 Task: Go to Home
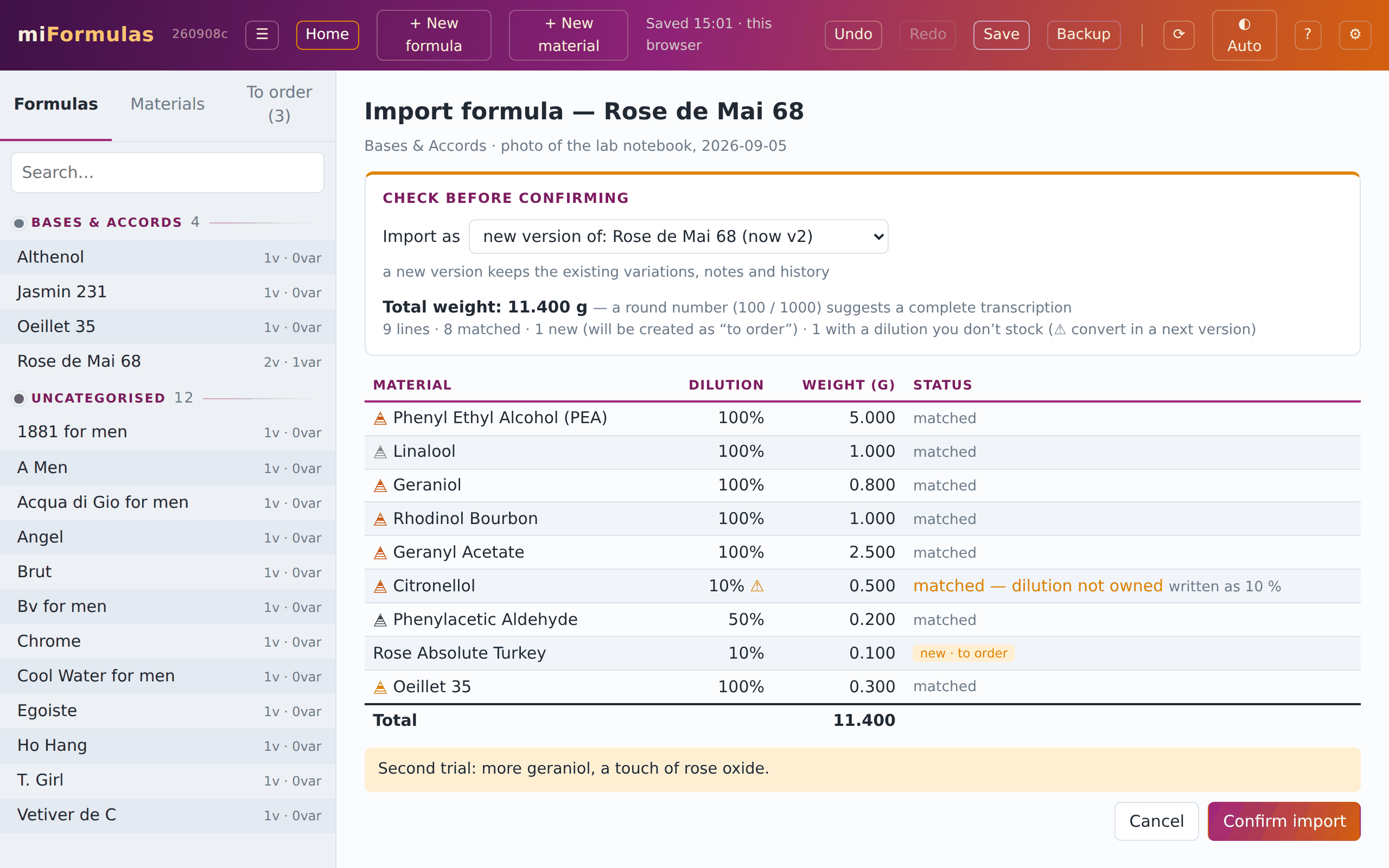click(x=327, y=34)
